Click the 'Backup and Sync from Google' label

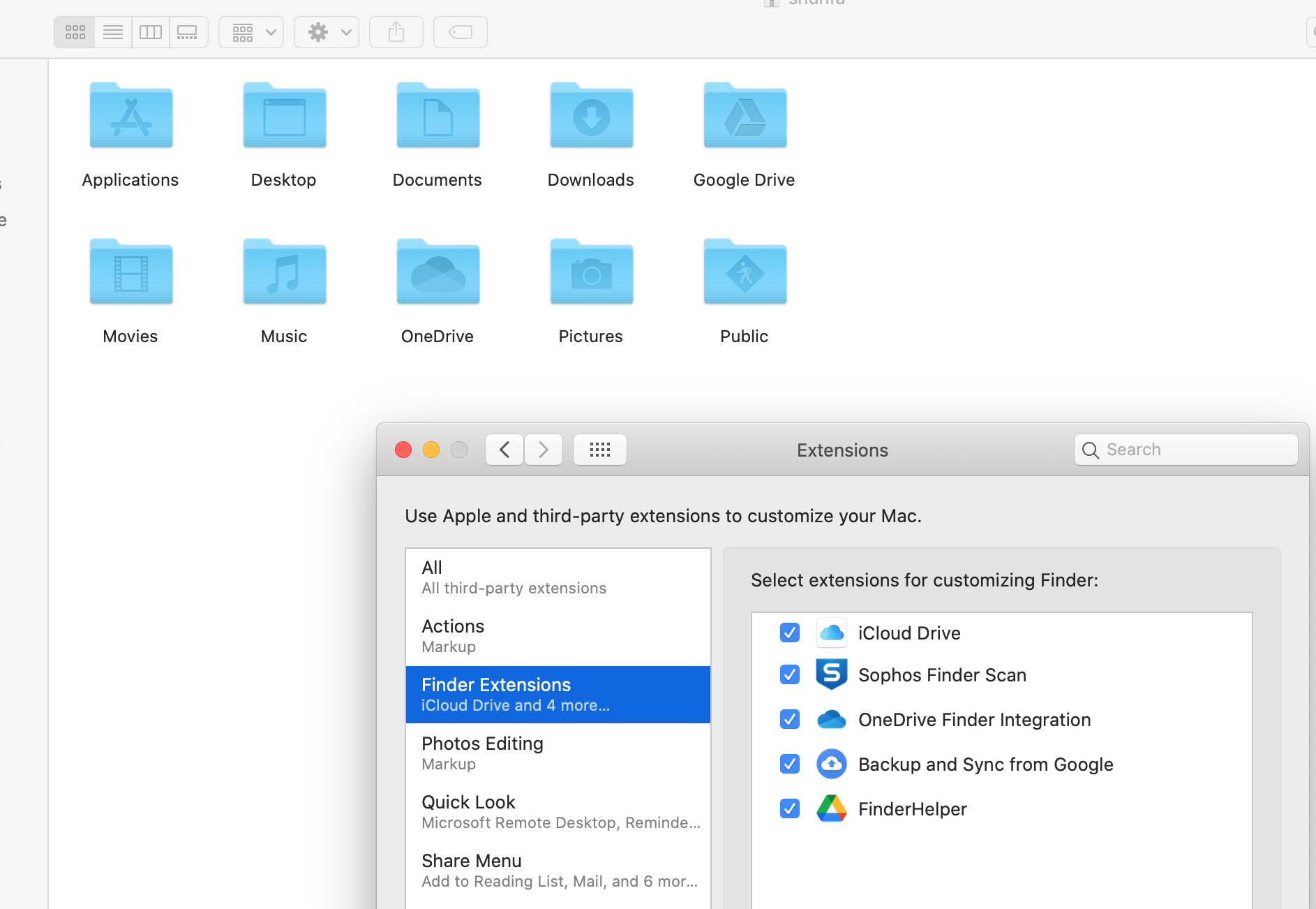point(986,764)
